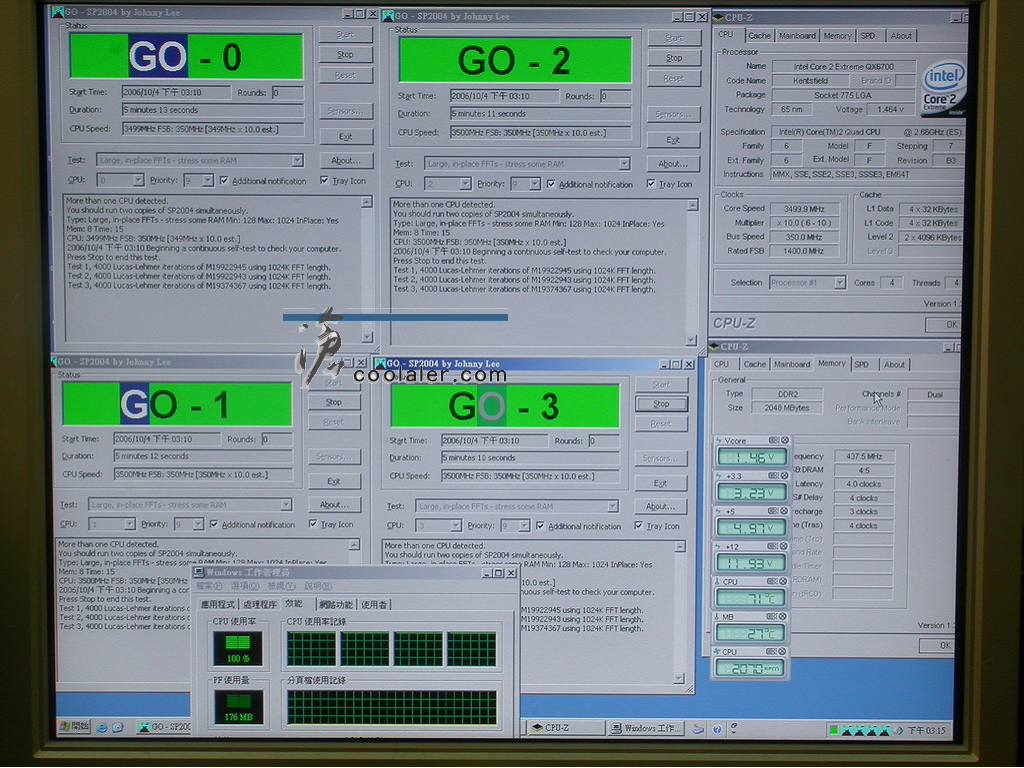Open the 開始 Start button on taskbar
This screenshot has height=768, width=1024.
point(74,726)
